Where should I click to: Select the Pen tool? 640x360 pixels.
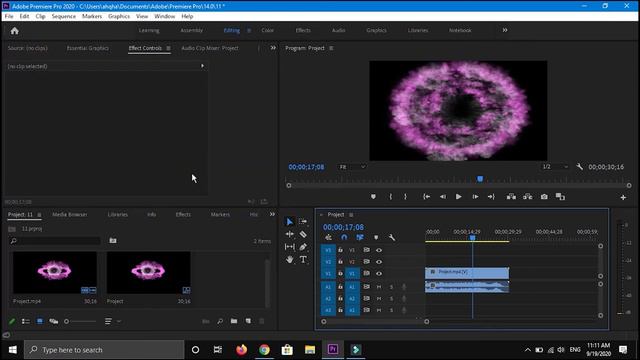[x=303, y=247]
